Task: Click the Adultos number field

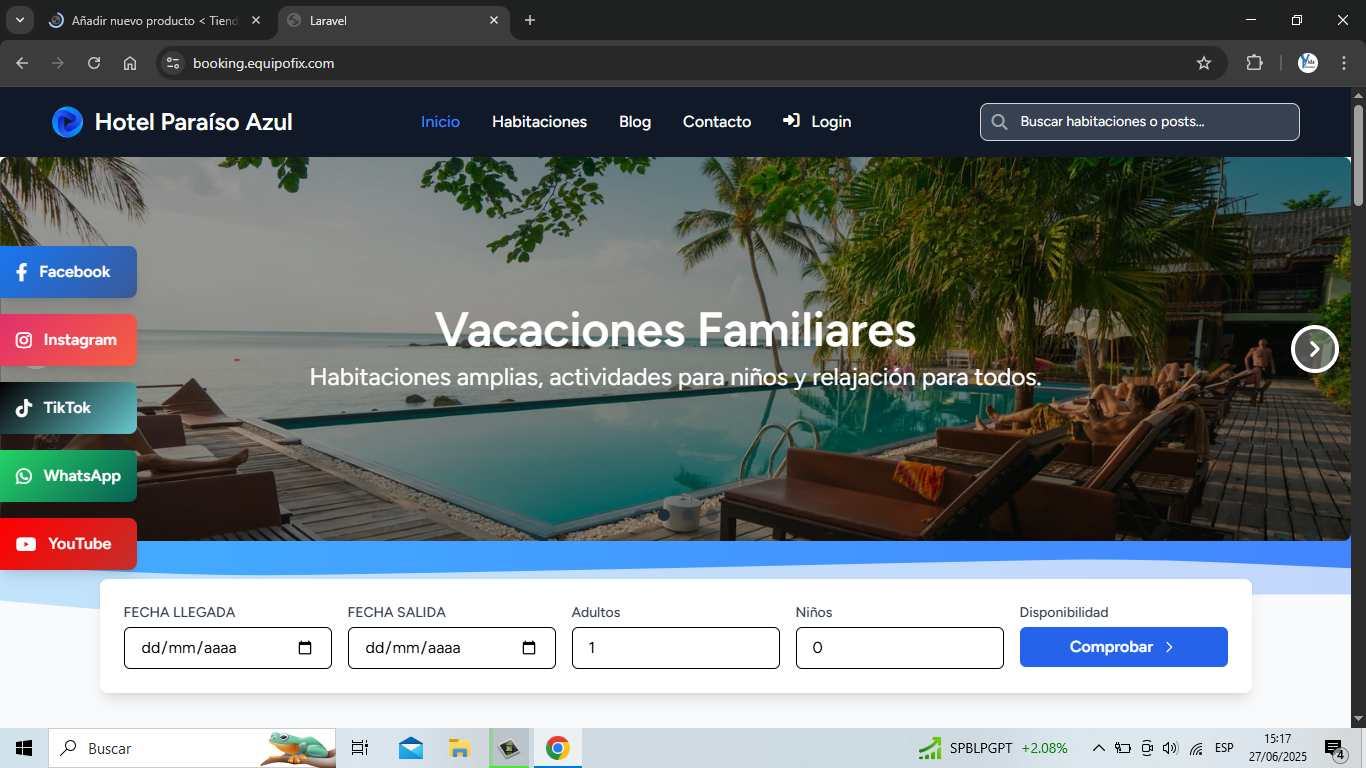Action: (x=676, y=648)
